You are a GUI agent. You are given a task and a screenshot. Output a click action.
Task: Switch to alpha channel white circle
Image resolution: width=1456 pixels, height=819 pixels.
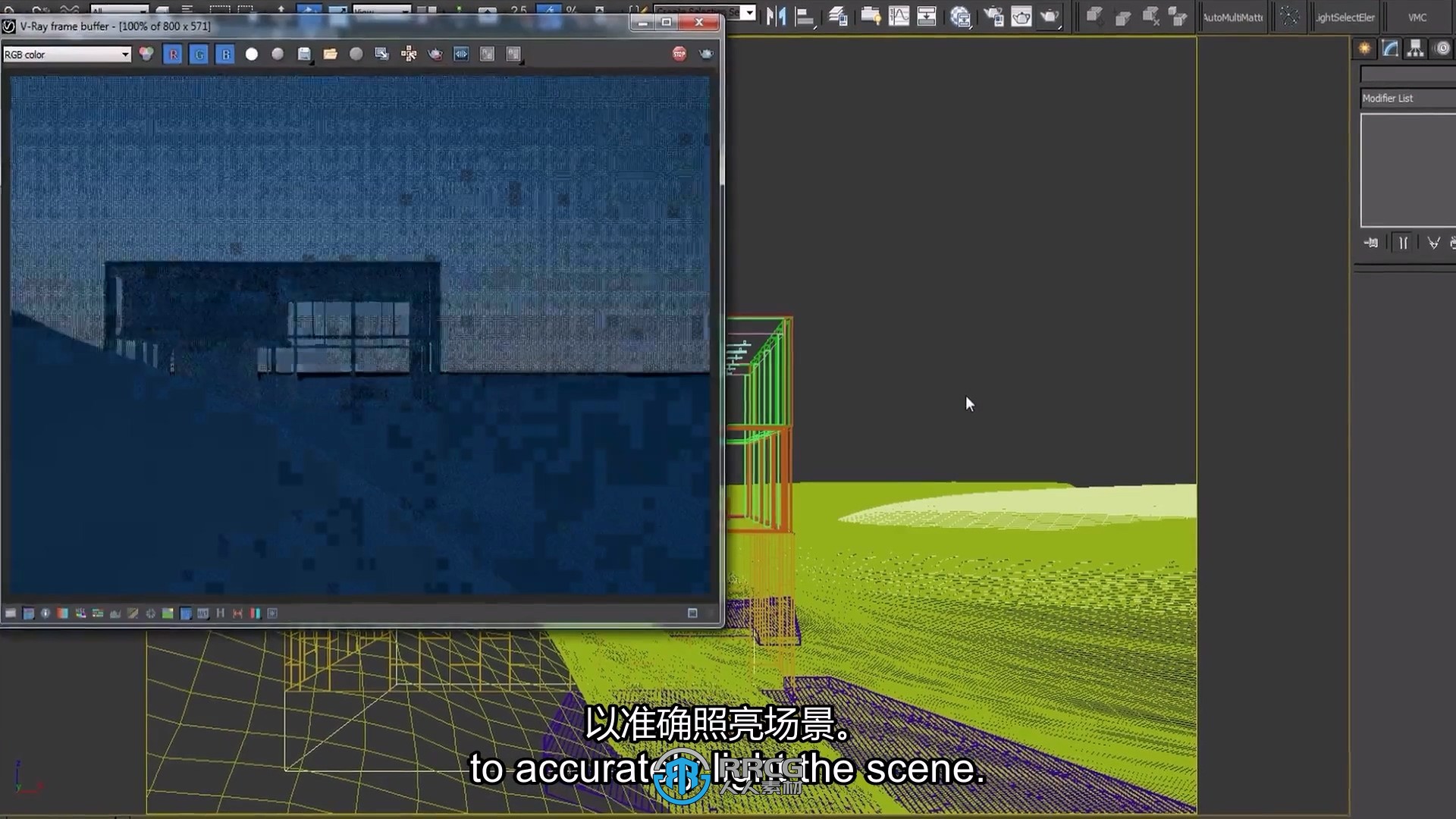pyautogui.click(x=252, y=54)
